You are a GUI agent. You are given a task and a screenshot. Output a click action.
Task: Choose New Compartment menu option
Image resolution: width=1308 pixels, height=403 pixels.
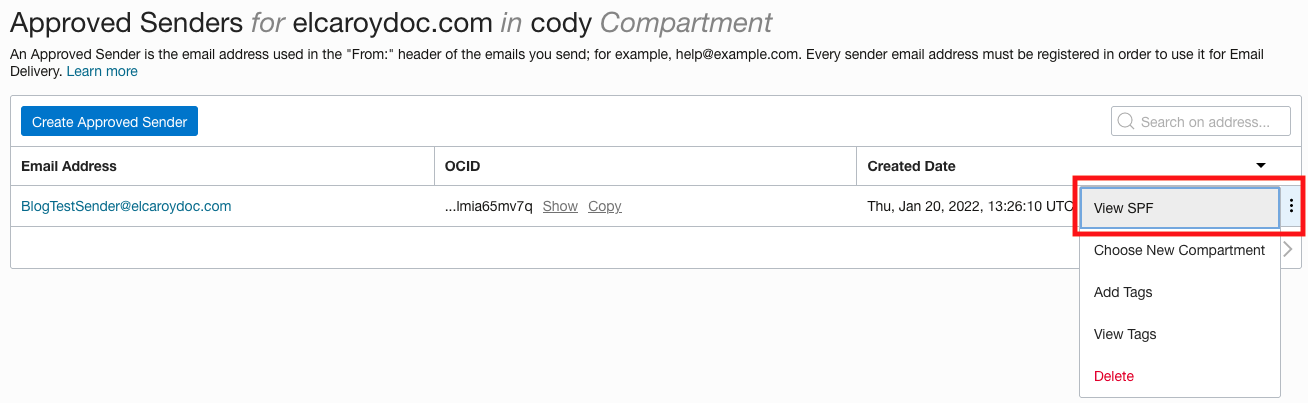click(1179, 250)
